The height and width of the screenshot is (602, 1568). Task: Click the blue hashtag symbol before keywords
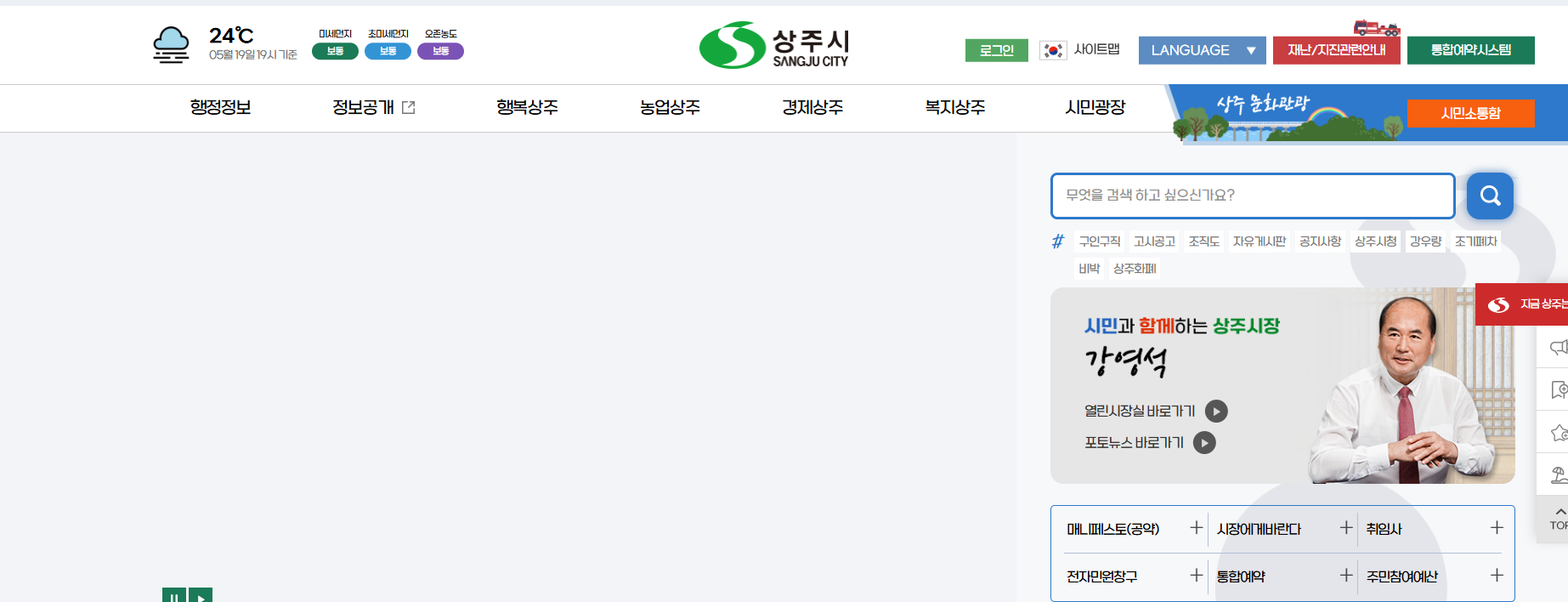(1058, 241)
